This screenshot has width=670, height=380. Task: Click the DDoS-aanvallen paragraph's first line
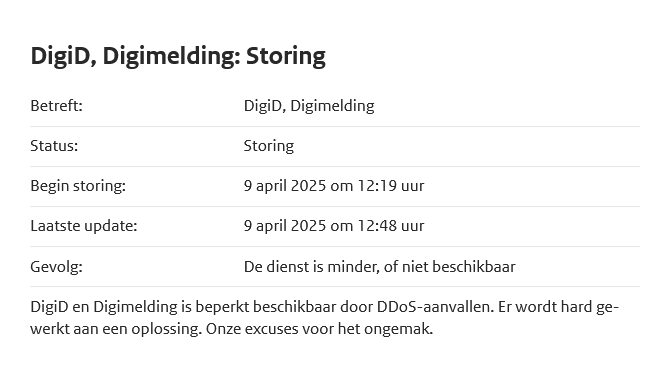(x=325, y=307)
